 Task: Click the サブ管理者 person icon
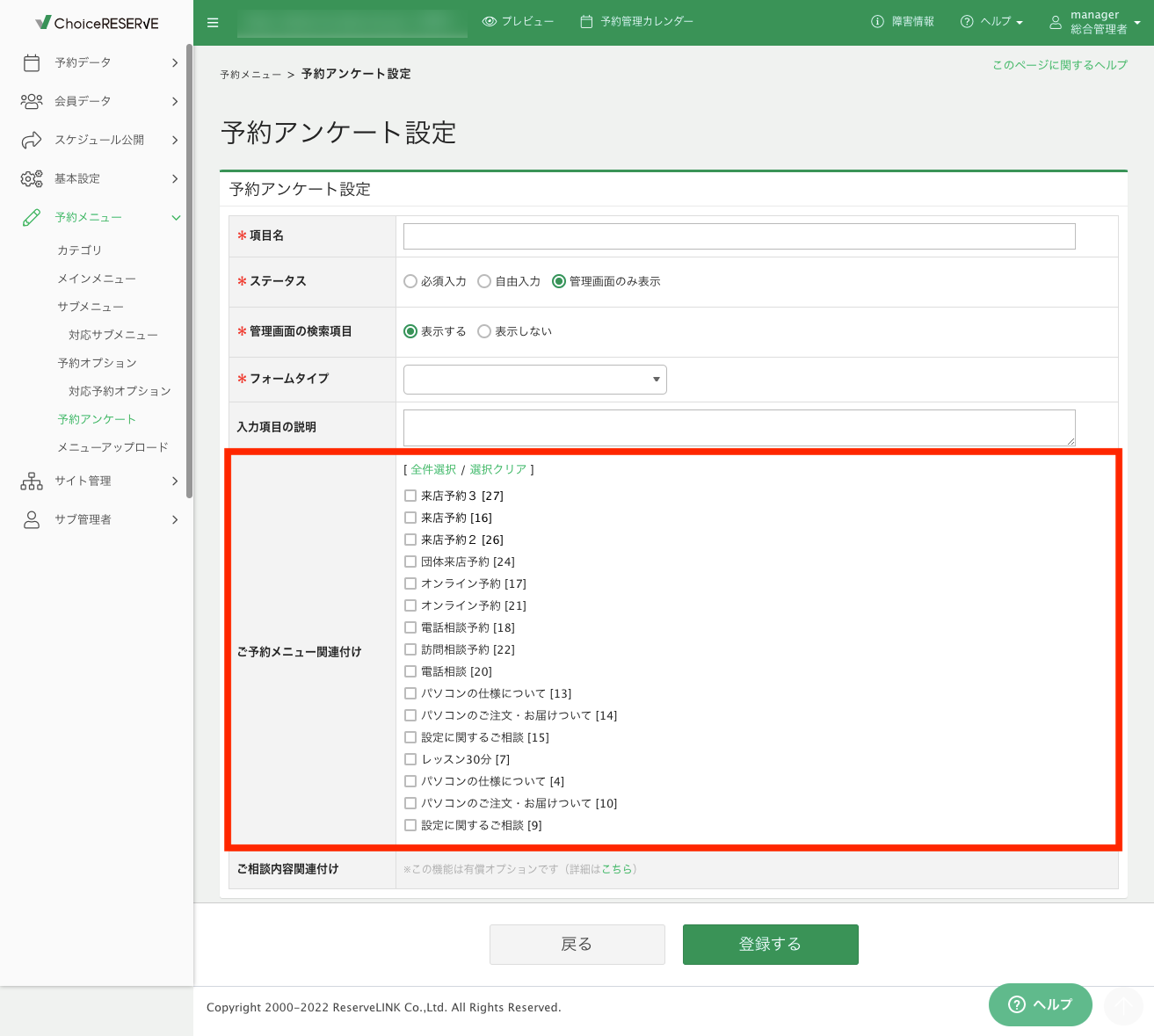[32, 519]
